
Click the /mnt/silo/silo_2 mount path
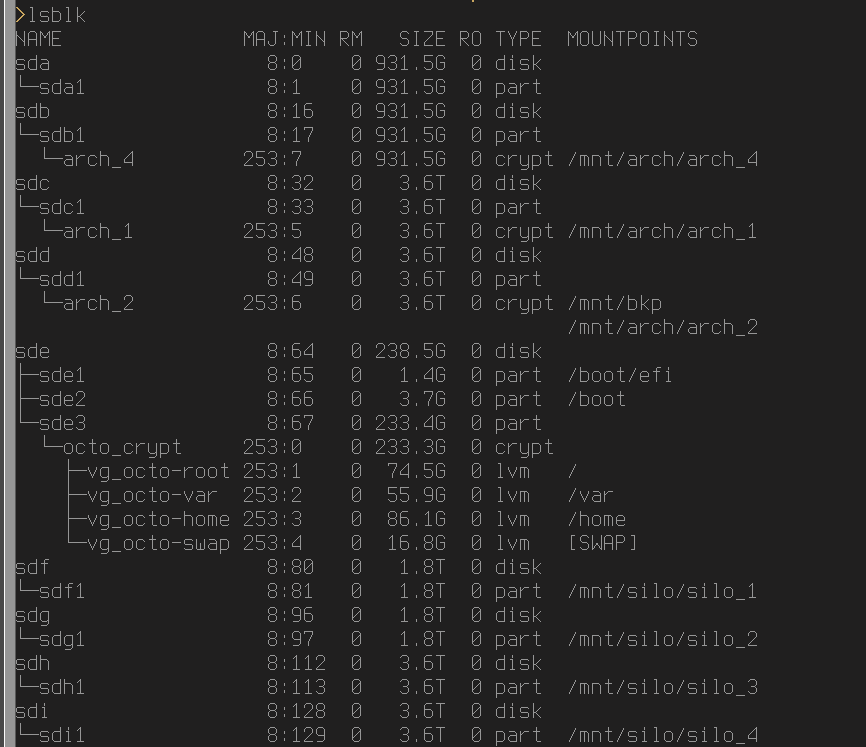pos(662,639)
